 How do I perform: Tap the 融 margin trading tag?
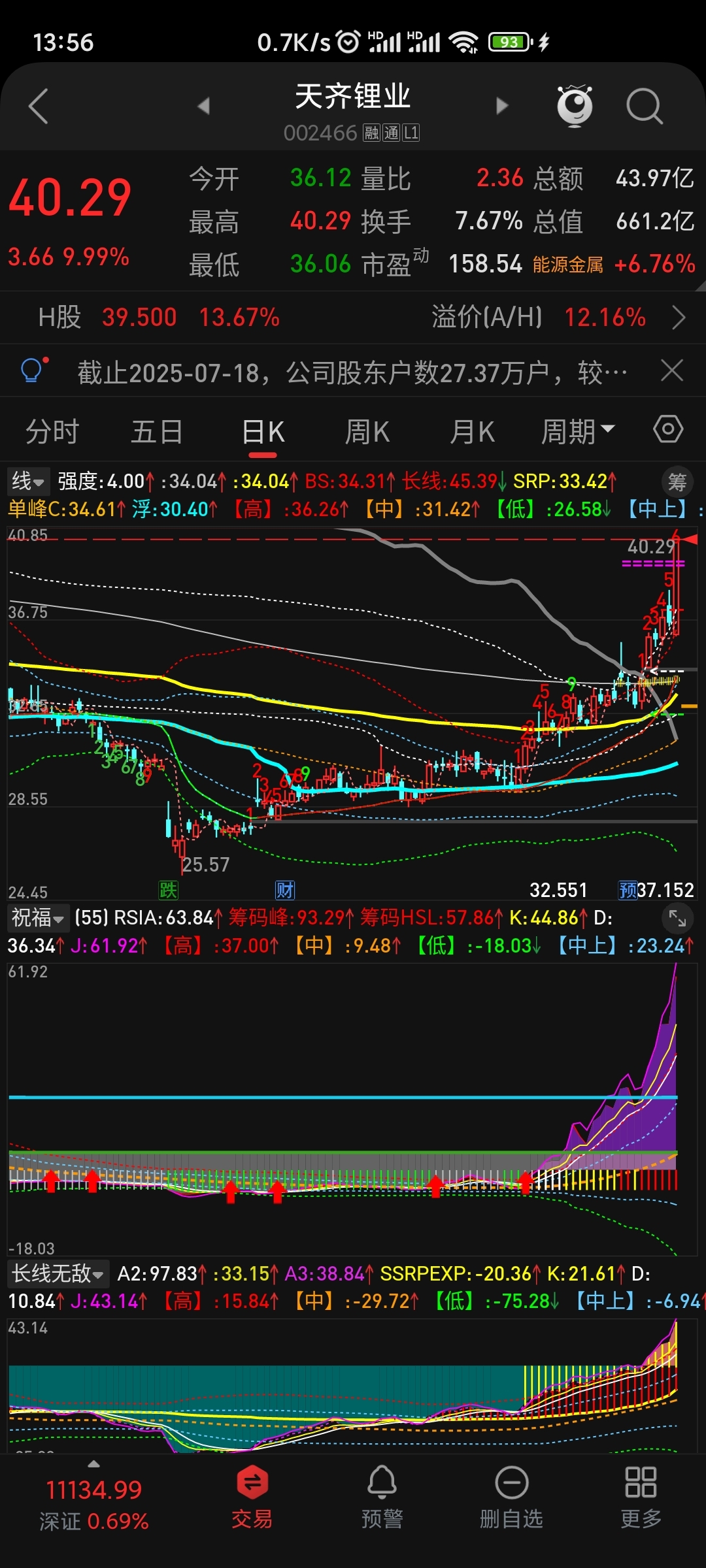[371, 133]
